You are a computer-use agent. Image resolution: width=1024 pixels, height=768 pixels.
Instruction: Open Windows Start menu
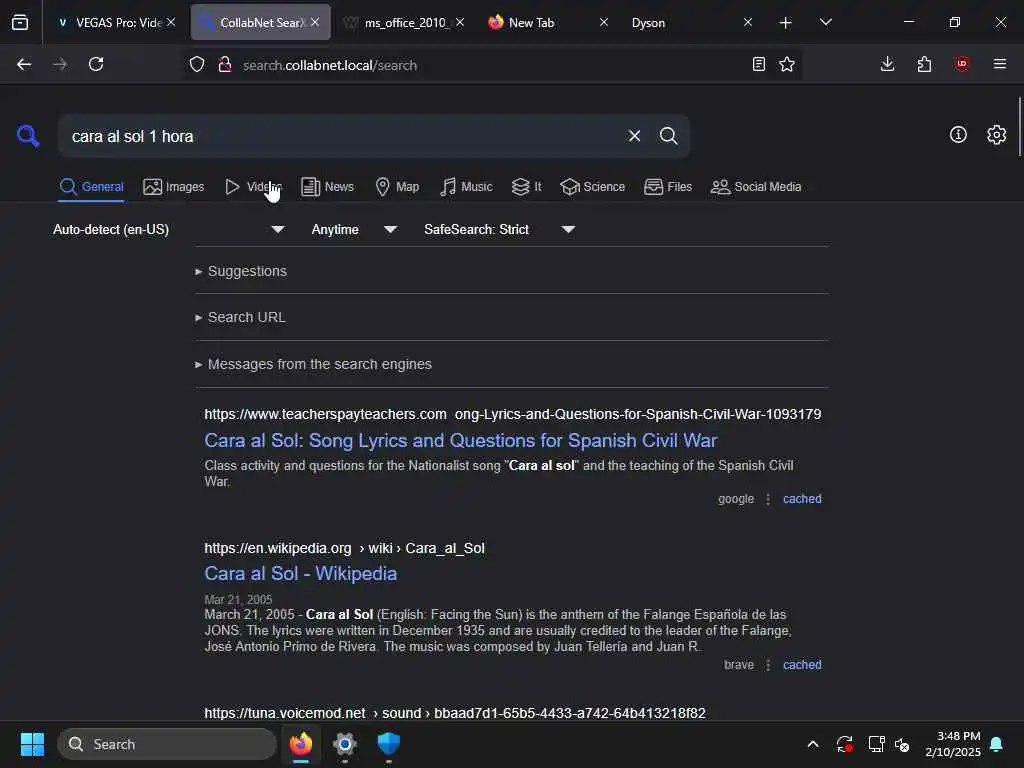tap(32, 744)
